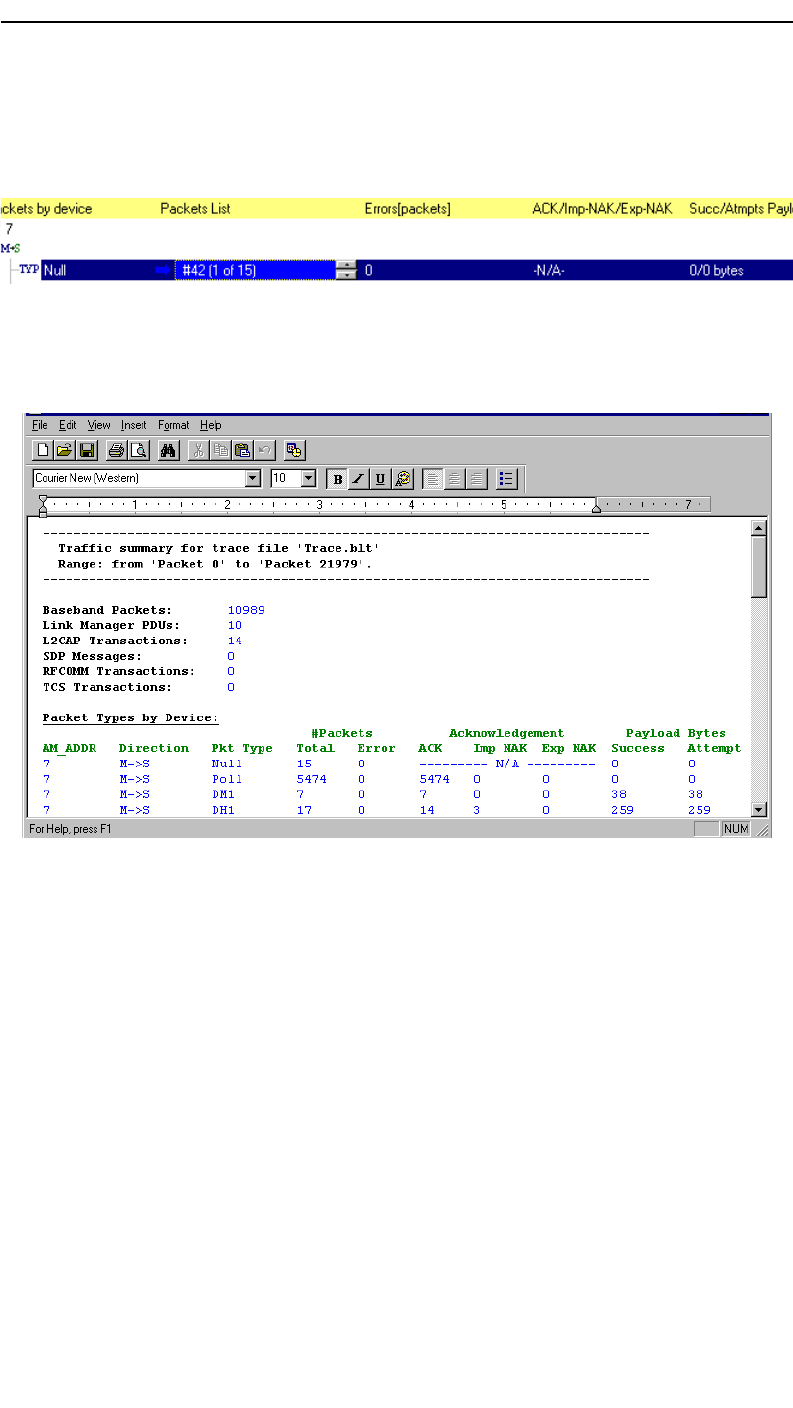Click the left indent marker on the ruler
This screenshot has height=1408, width=793.
(42, 507)
